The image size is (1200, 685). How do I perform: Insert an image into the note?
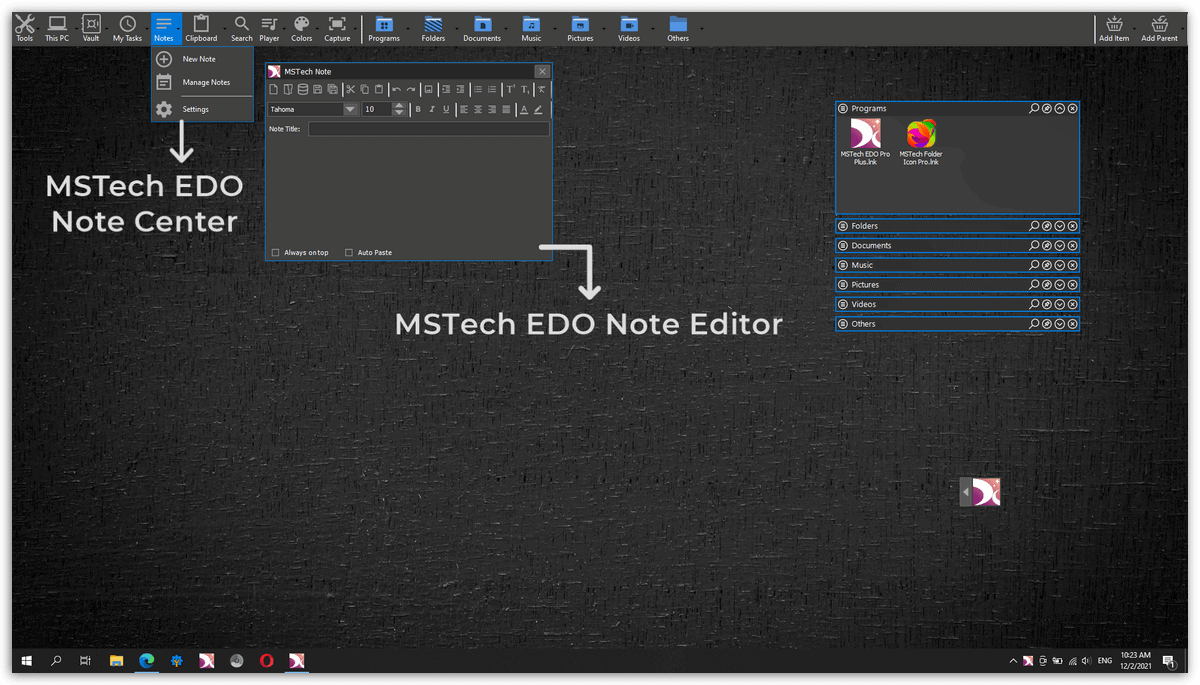pos(429,89)
